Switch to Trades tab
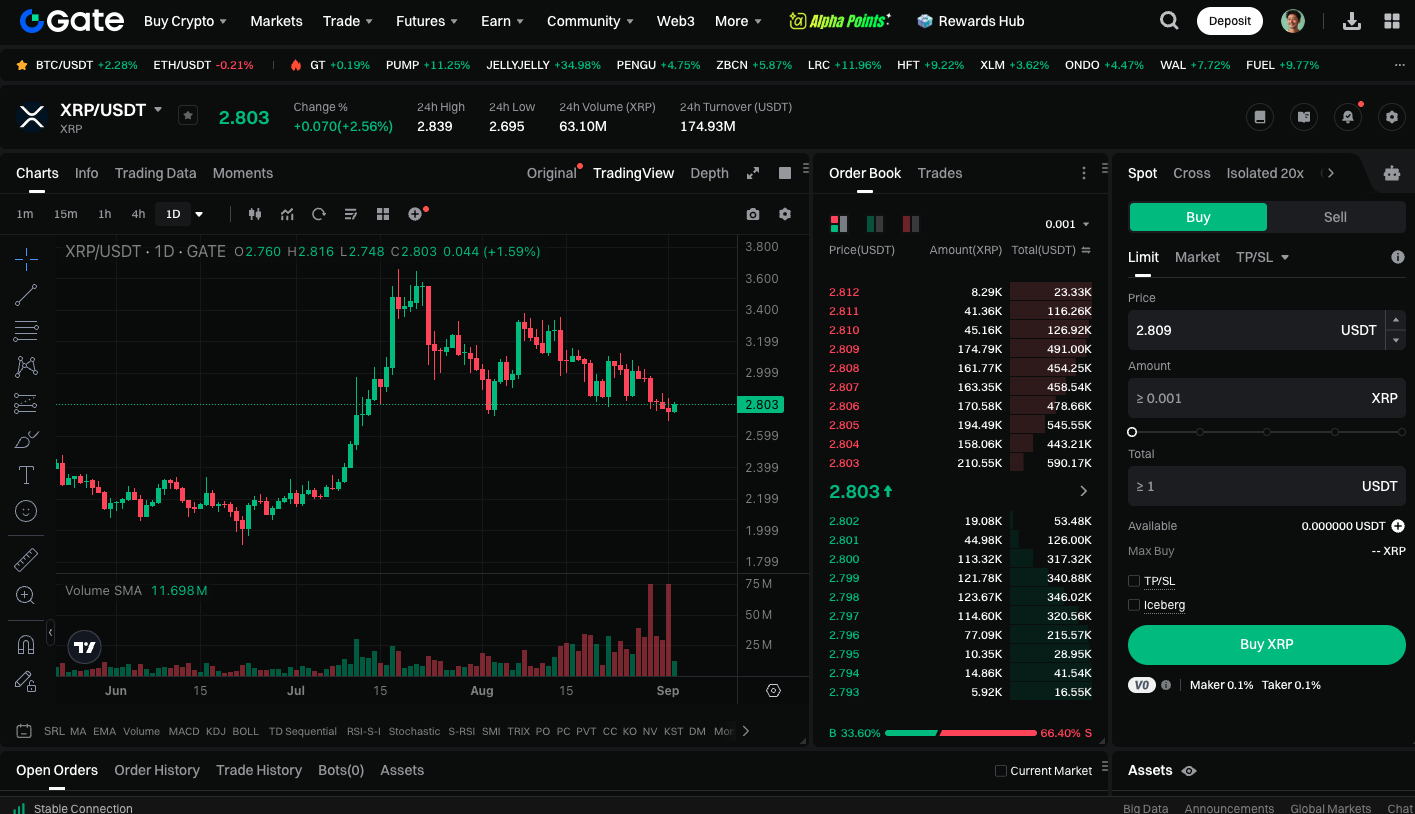 click(940, 173)
